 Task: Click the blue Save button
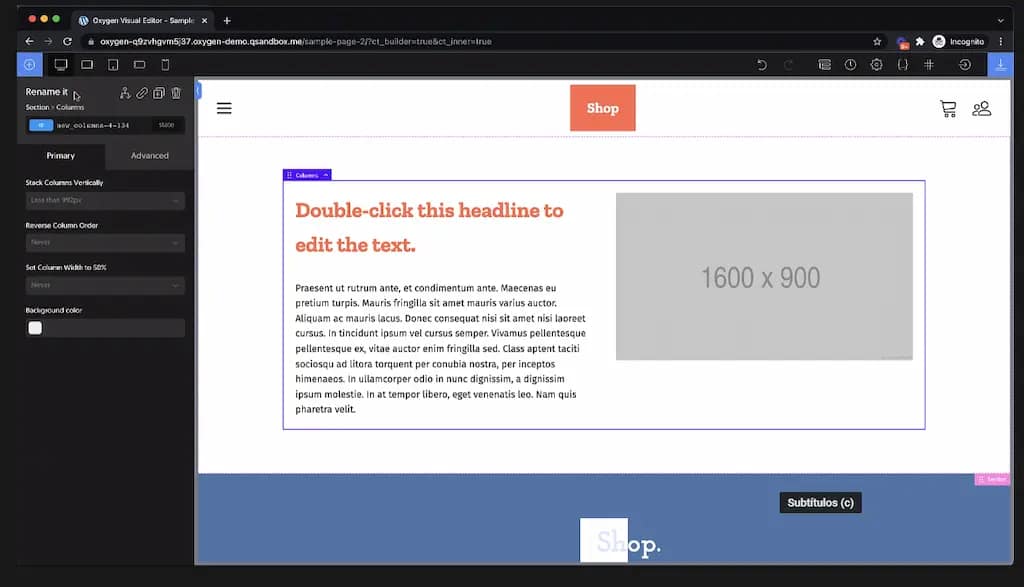click(x=1000, y=65)
